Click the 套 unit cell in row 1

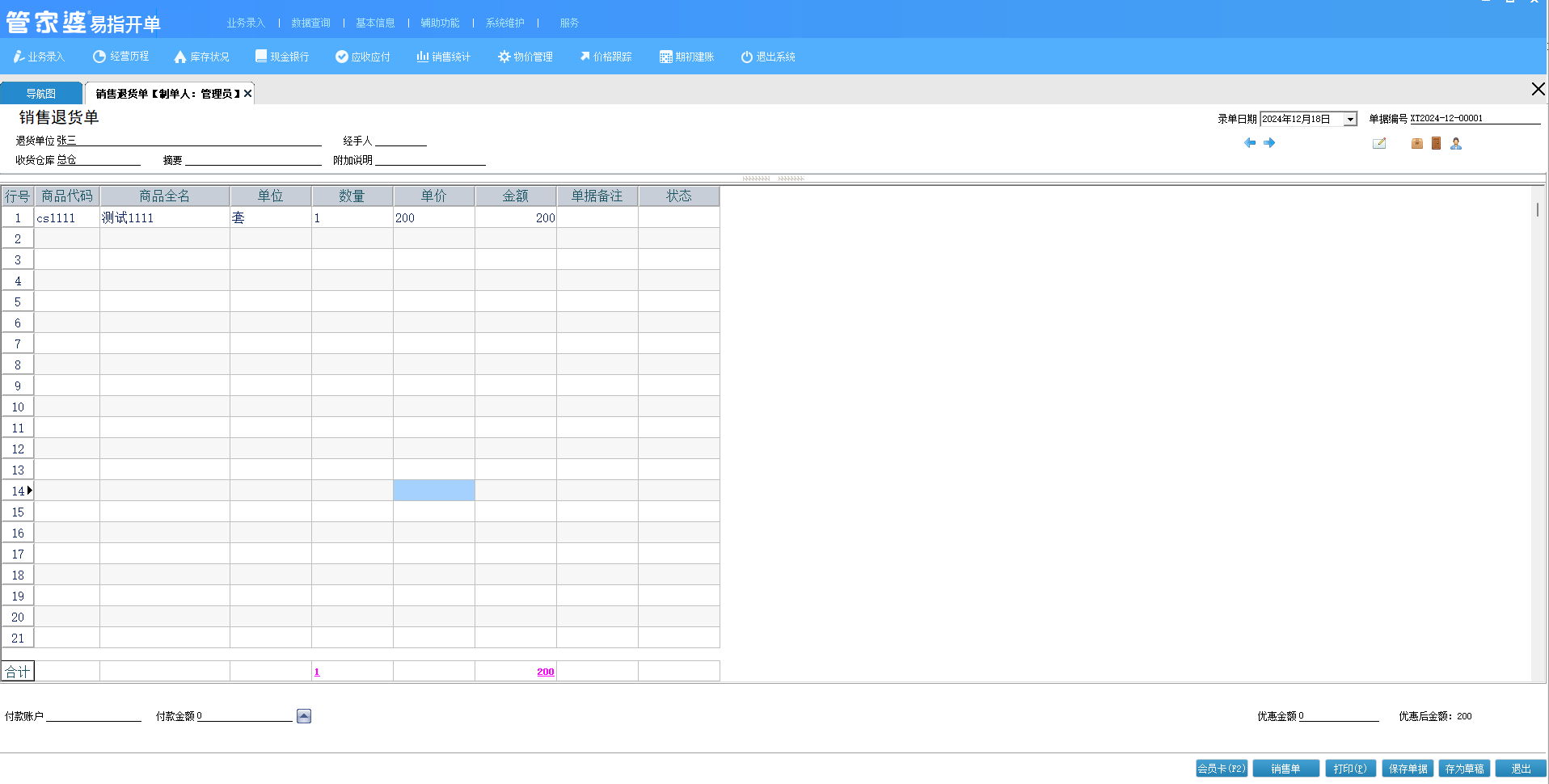(x=271, y=217)
